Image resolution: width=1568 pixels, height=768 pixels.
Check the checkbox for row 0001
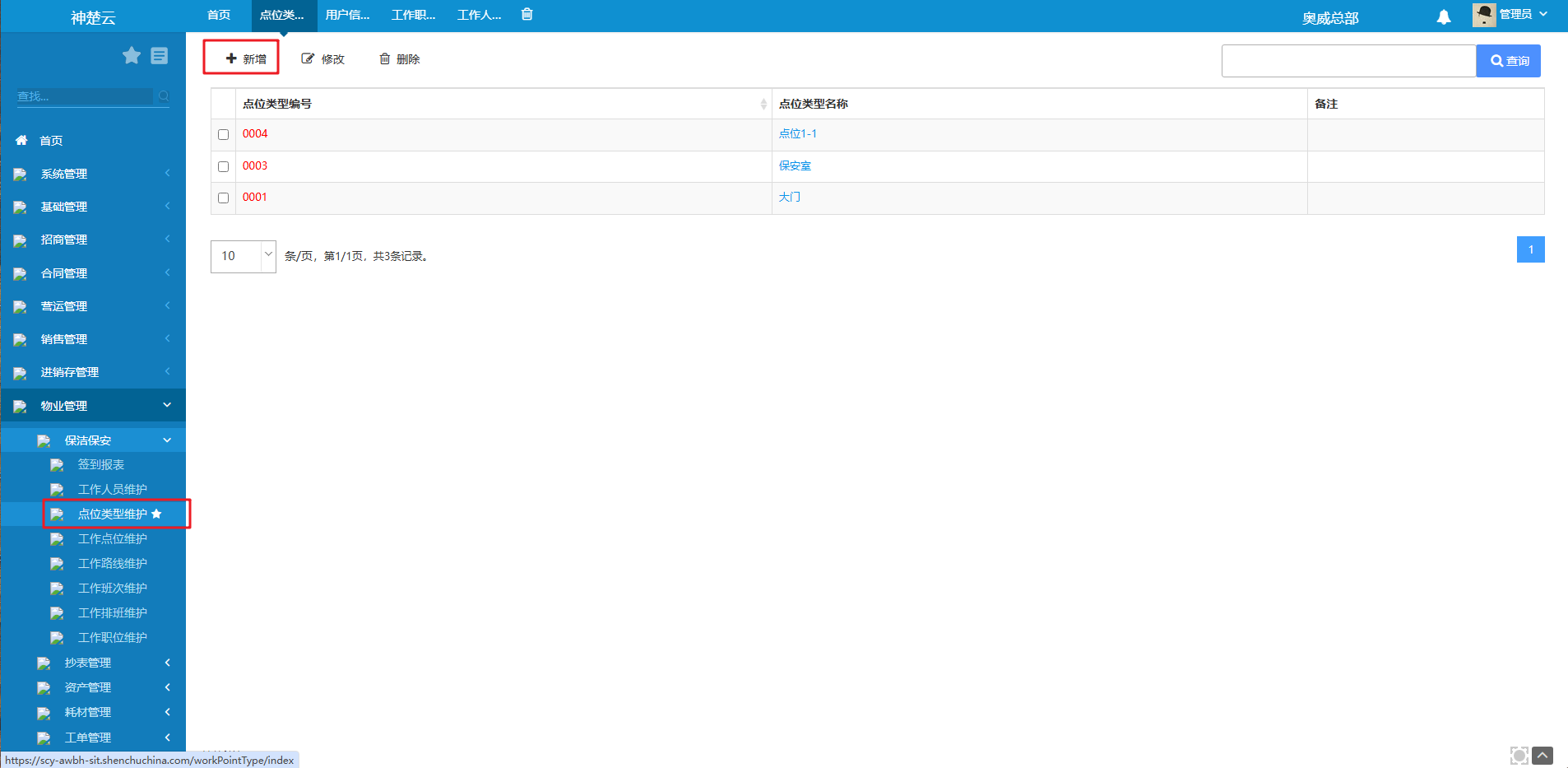coord(223,198)
